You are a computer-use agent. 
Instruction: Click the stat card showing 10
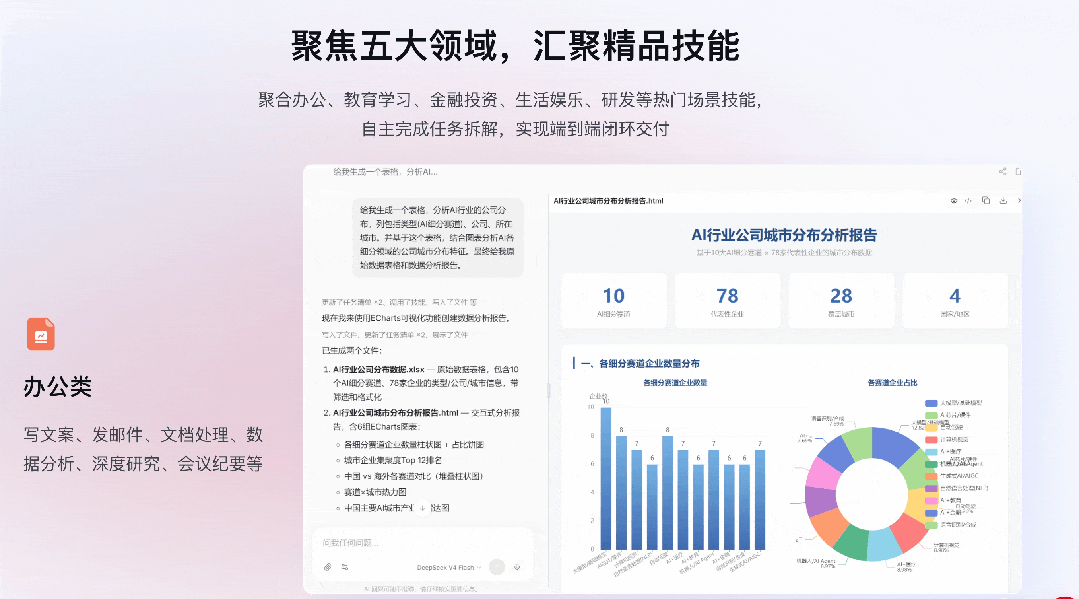(x=614, y=301)
